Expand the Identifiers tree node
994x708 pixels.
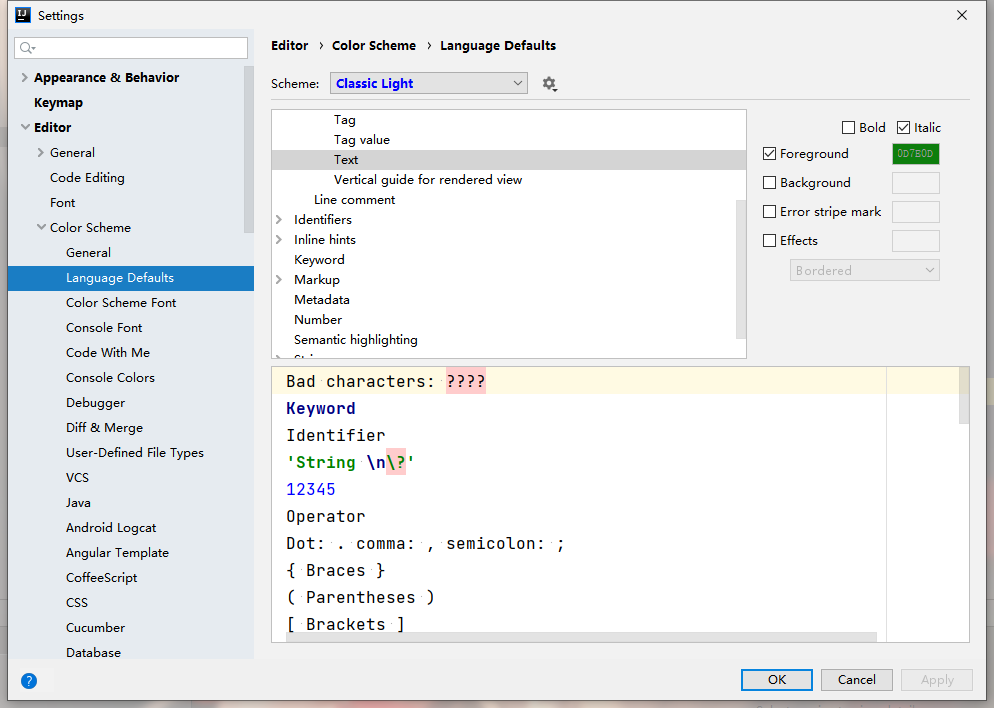tap(279, 220)
